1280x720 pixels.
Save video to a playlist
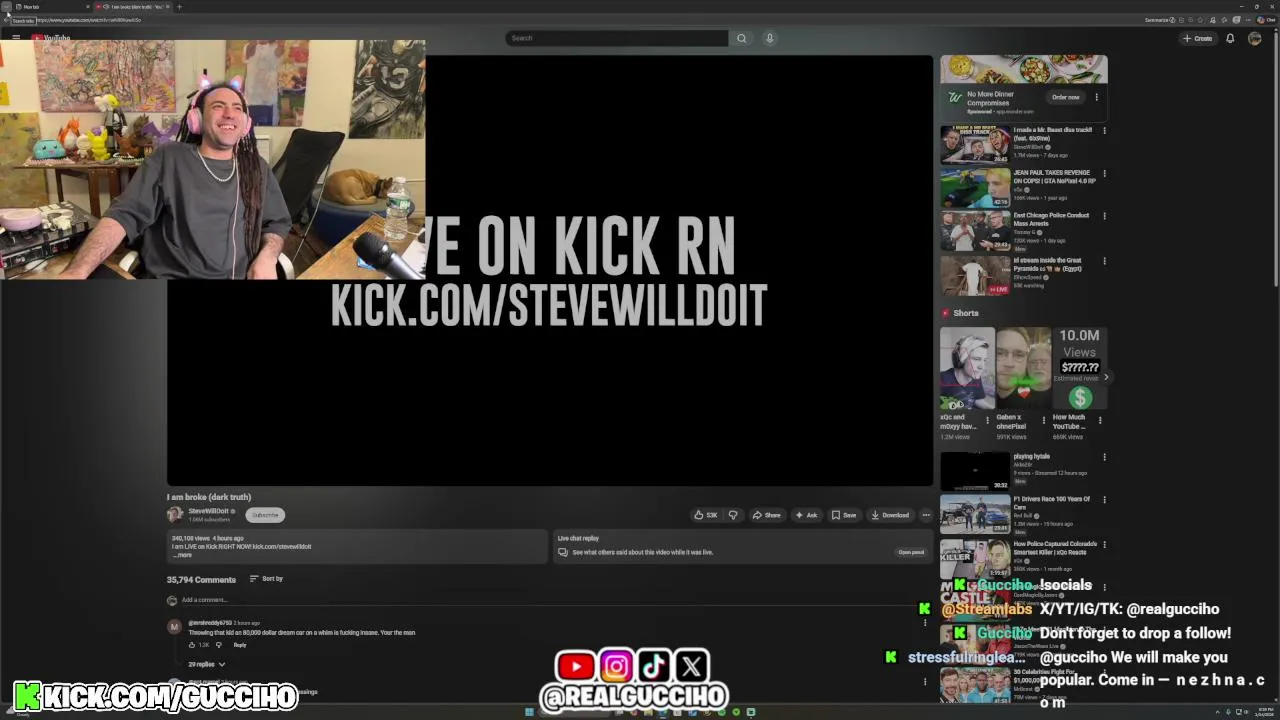point(844,515)
